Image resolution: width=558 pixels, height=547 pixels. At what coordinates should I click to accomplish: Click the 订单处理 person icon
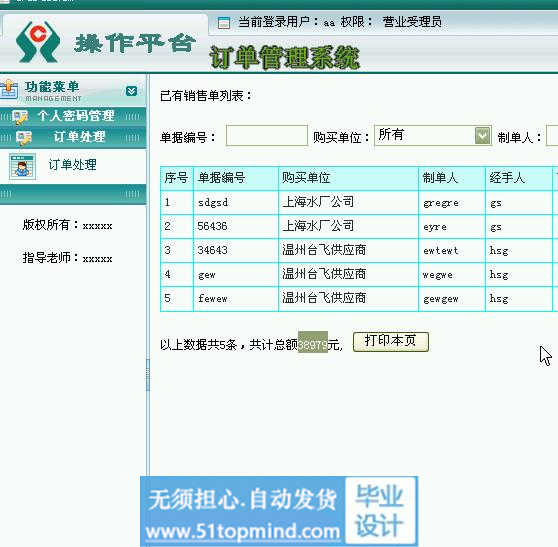(22, 167)
